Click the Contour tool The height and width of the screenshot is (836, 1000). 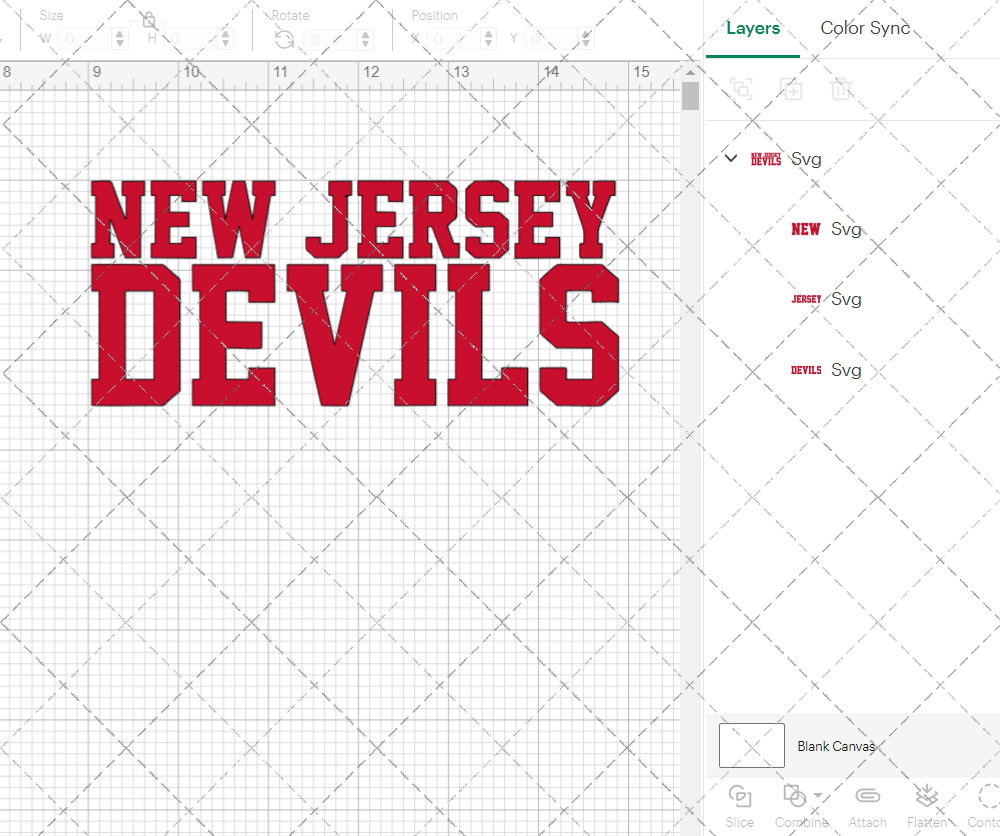(x=985, y=807)
